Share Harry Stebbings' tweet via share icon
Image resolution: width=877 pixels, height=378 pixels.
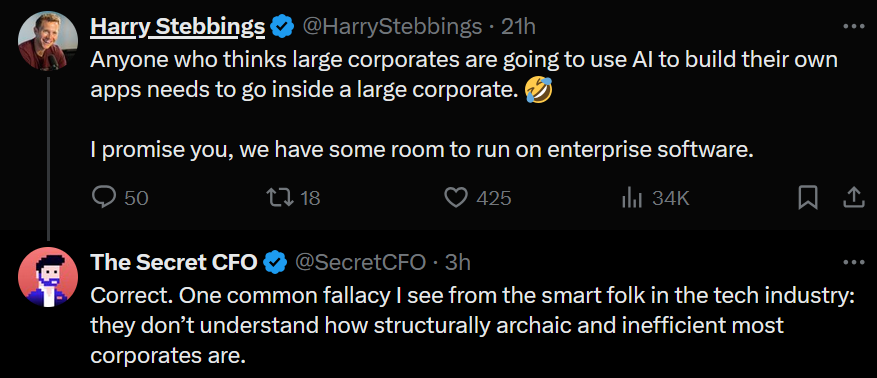tap(854, 197)
